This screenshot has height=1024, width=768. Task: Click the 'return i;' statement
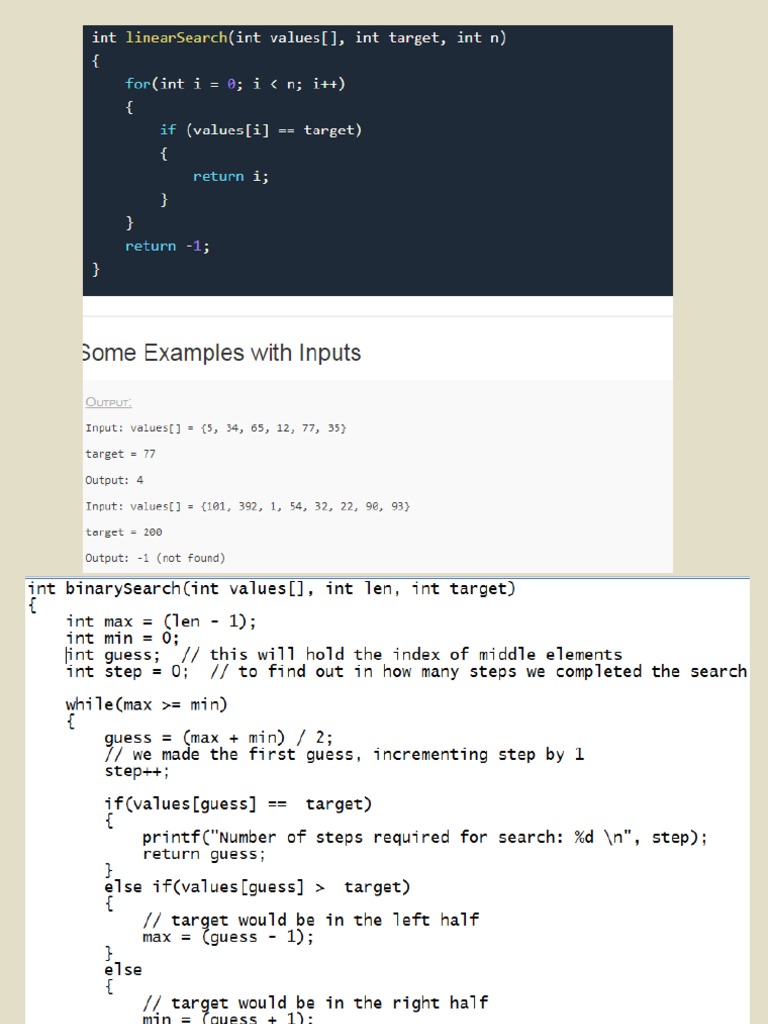coord(231,176)
